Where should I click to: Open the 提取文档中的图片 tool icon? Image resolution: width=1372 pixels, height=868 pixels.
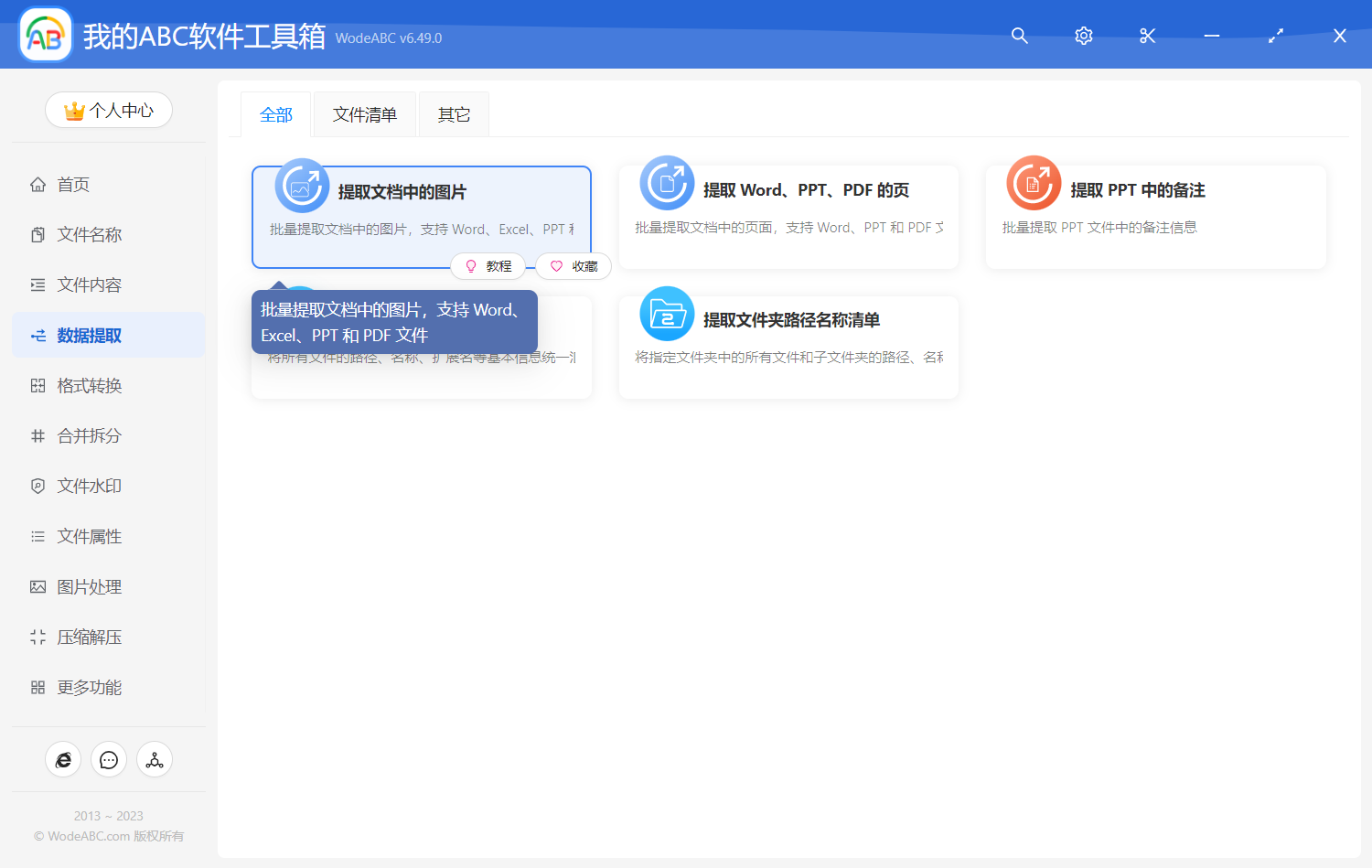[302, 184]
